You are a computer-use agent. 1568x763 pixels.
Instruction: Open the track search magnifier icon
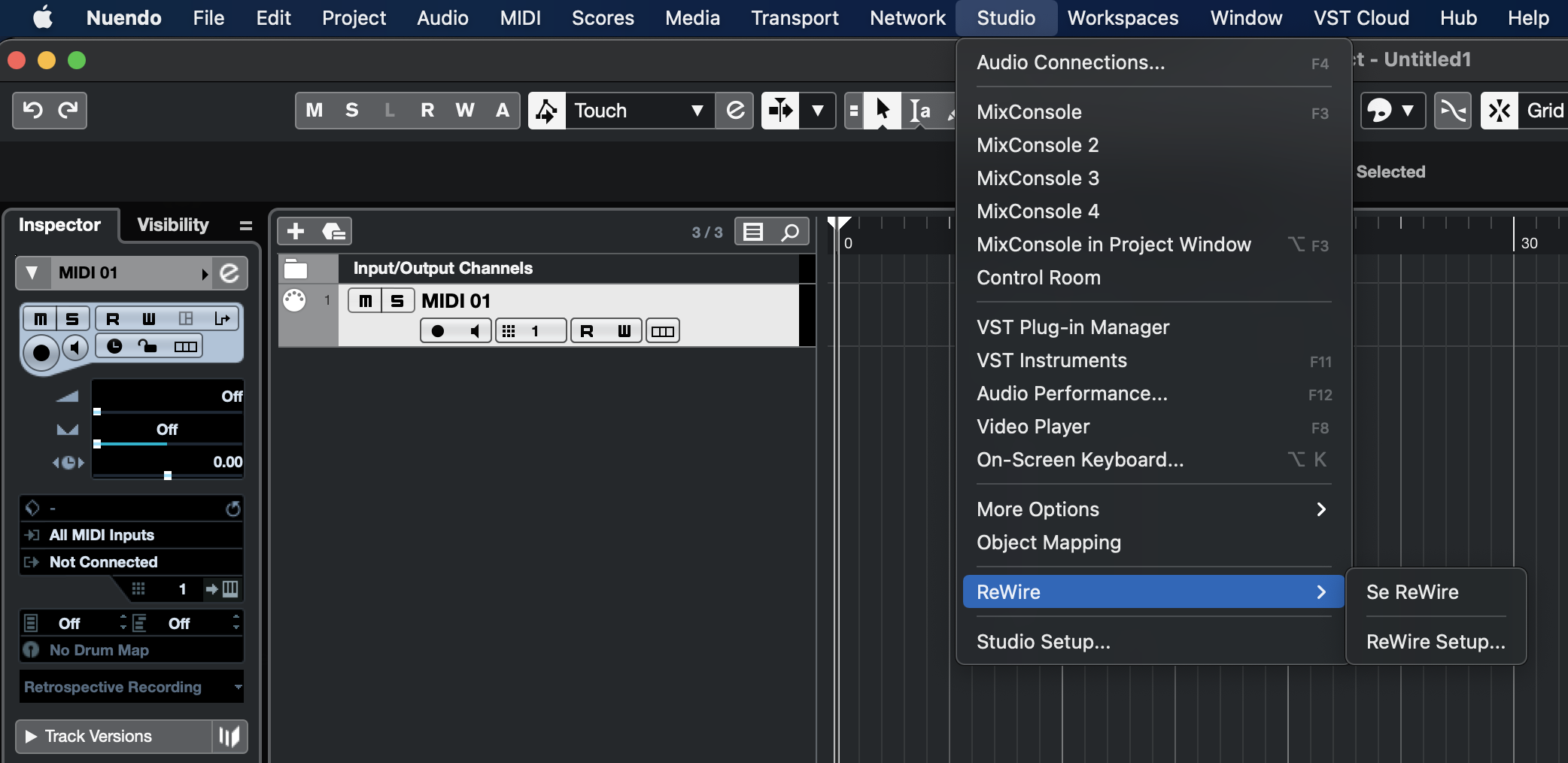click(x=790, y=232)
